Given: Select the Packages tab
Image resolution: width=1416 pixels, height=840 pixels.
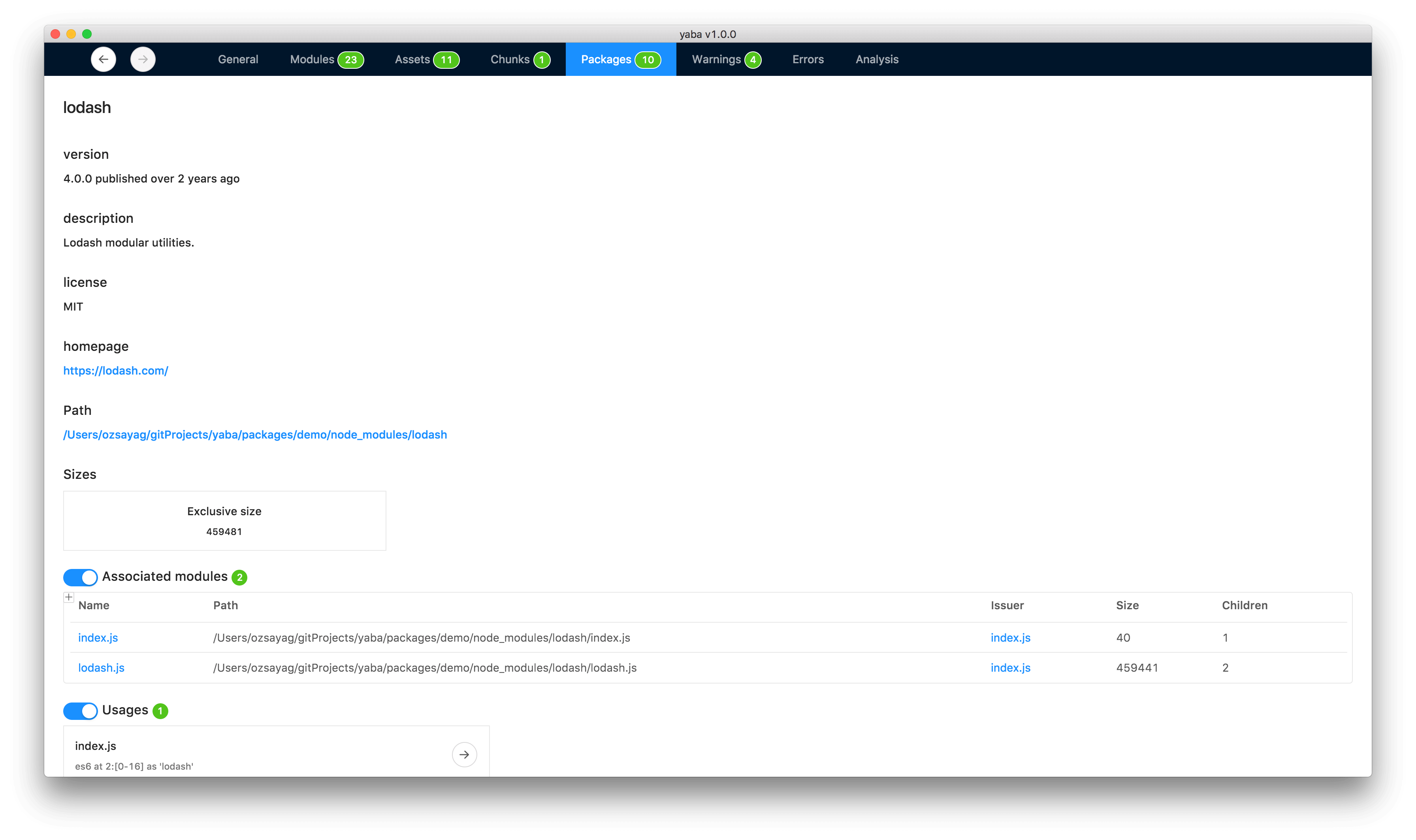Looking at the screenshot, I should [621, 59].
